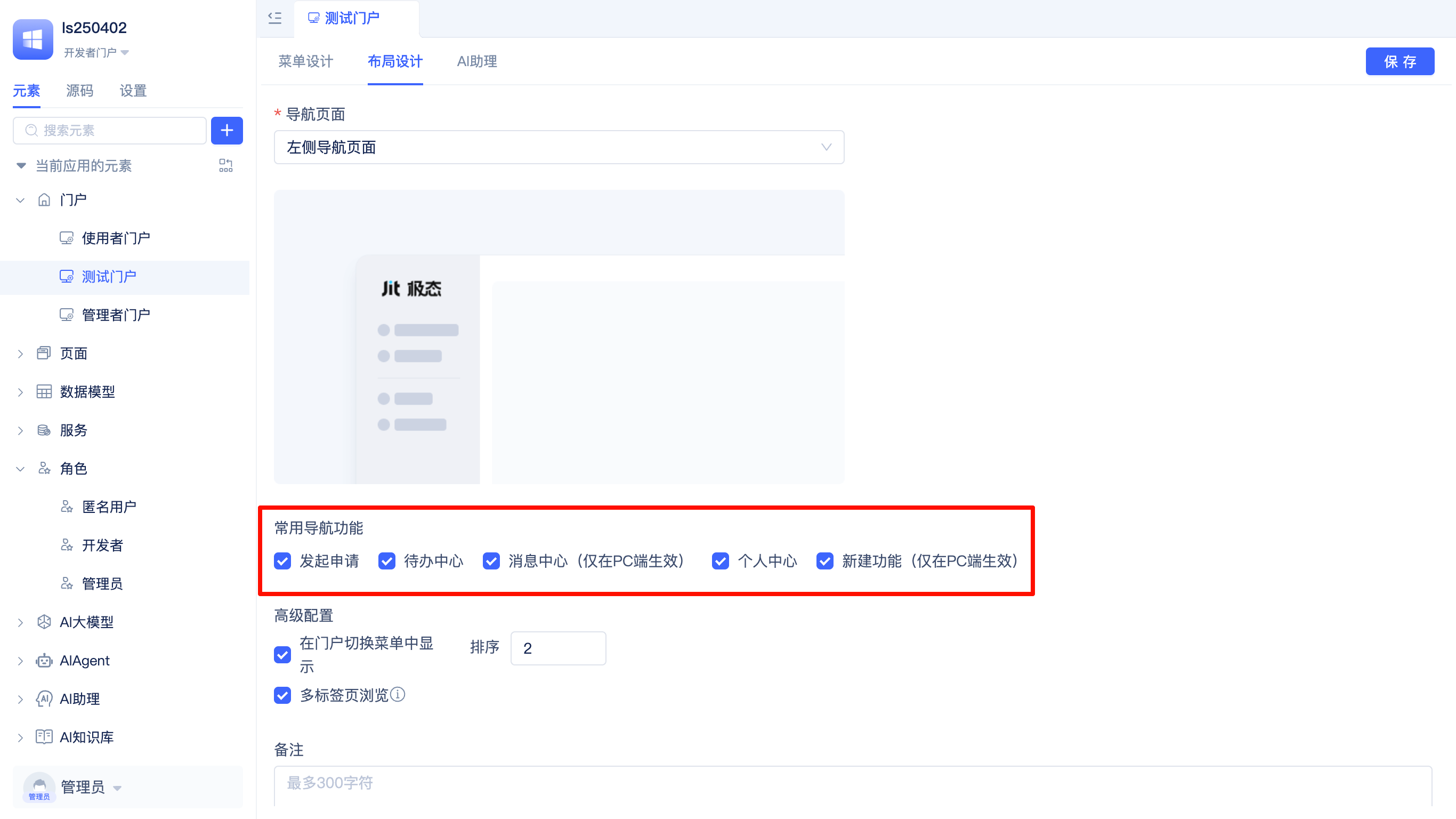Click the 备注 remarks text area

point(853,786)
